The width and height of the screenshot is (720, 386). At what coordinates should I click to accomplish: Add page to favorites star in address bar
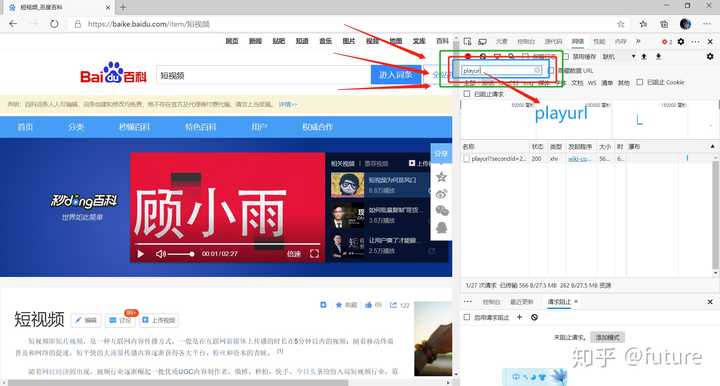(x=621, y=24)
